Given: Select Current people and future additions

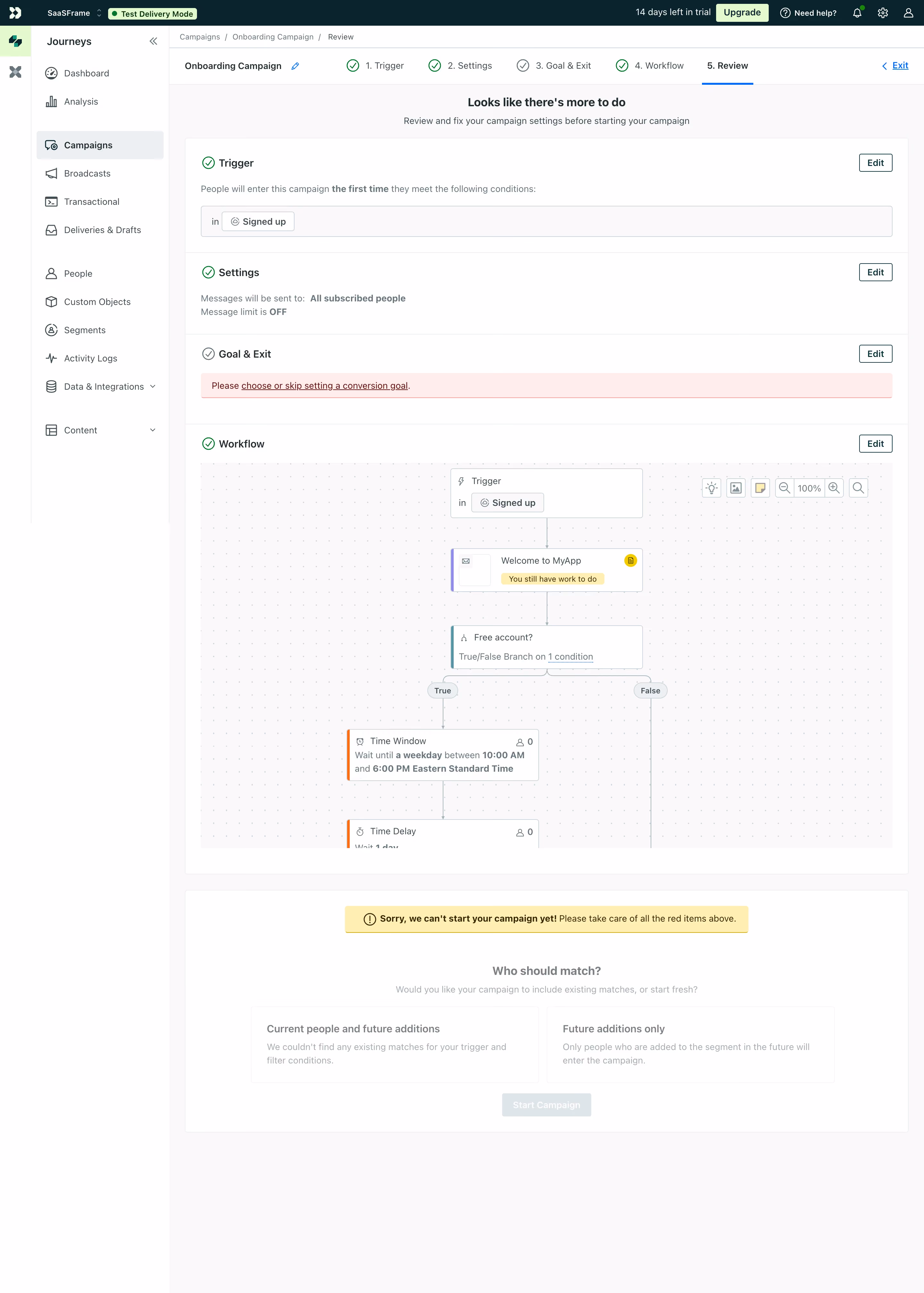Looking at the screenshot, I should point(395,1044).
